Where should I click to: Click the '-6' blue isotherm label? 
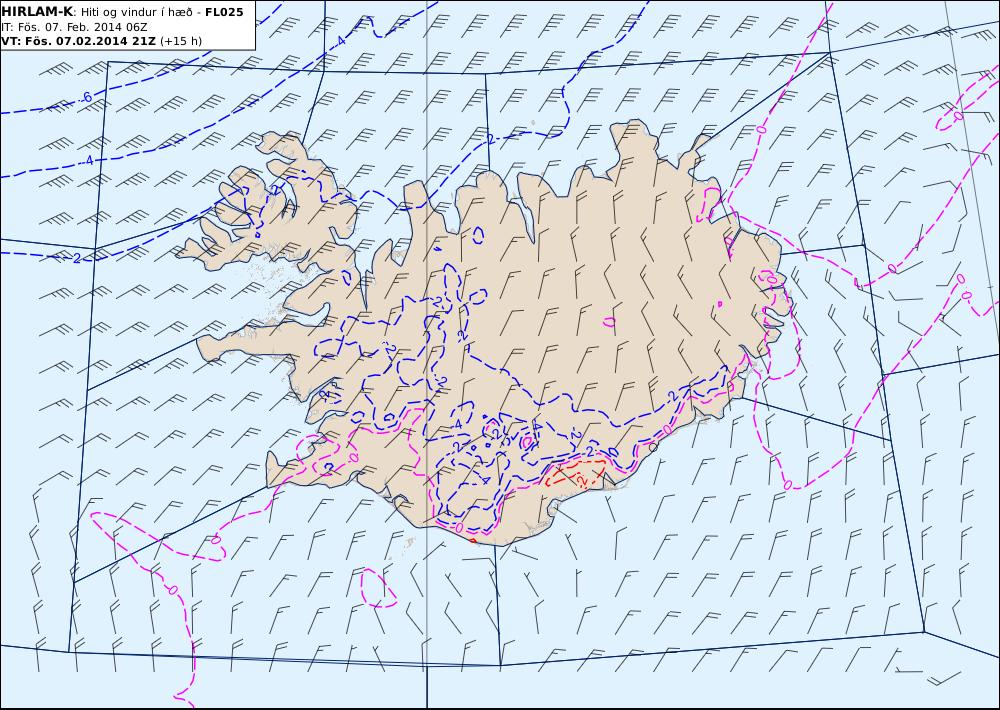[x=86, y=98]
